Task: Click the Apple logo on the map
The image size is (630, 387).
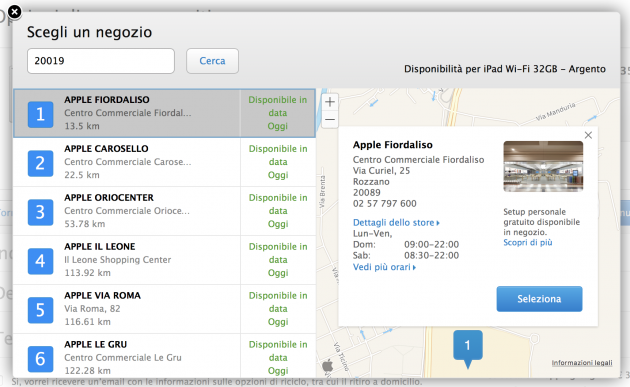Action: coord(328,366)
